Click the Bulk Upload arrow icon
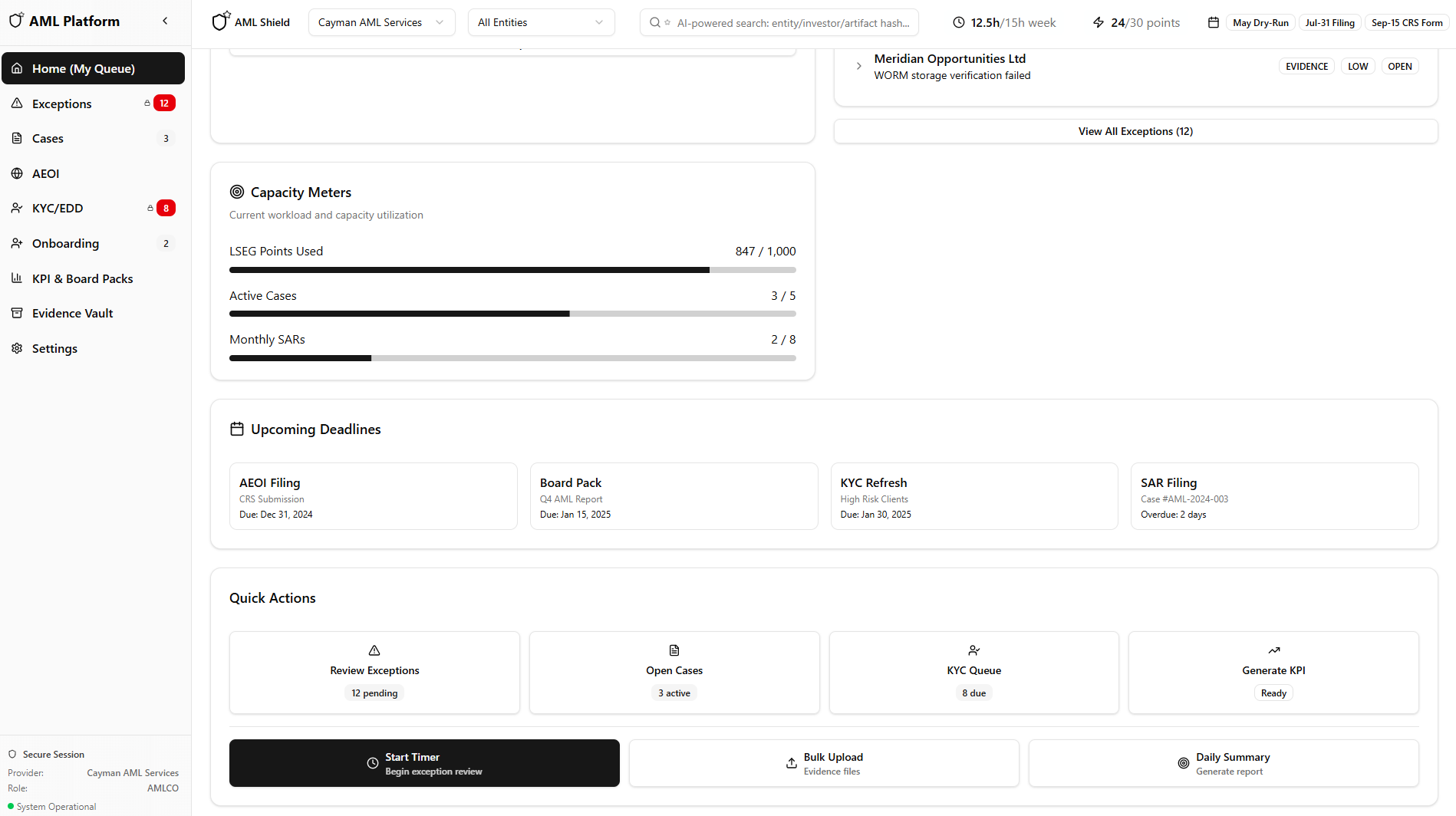Viewport: 1456px width, 816px height. tap(791, 763)
